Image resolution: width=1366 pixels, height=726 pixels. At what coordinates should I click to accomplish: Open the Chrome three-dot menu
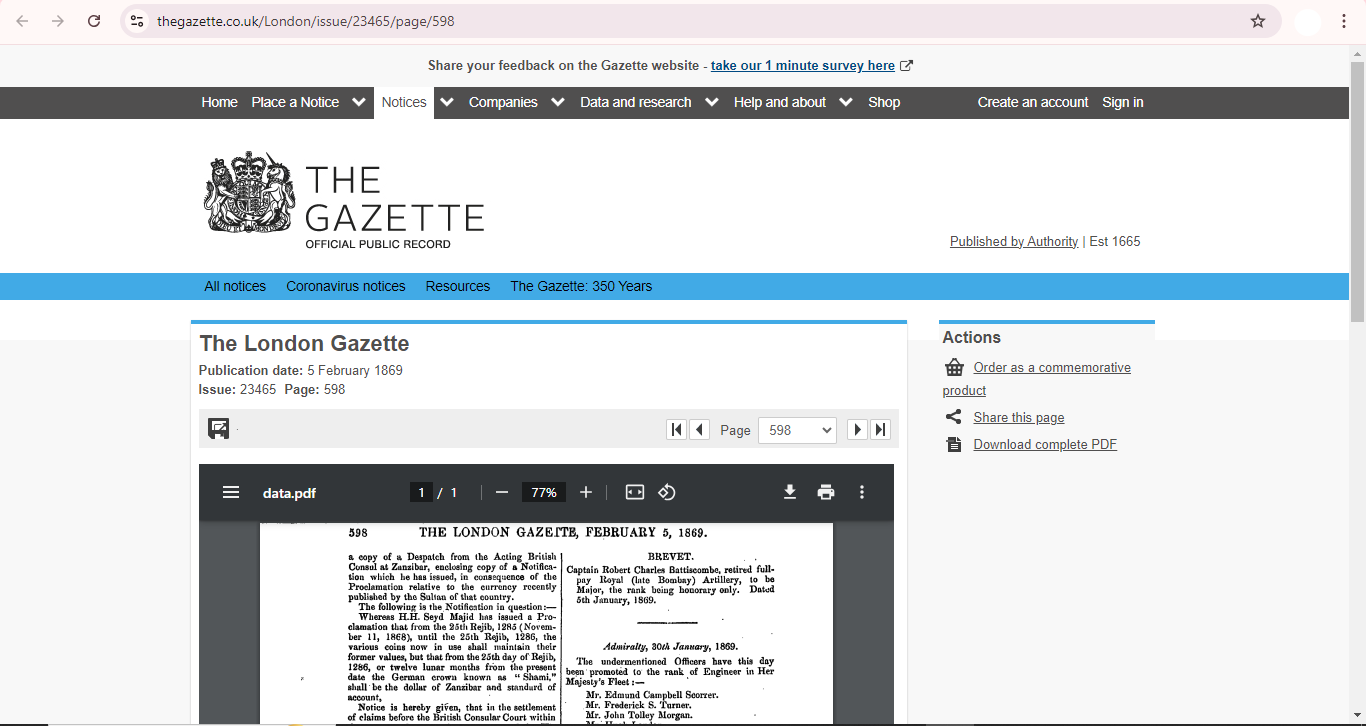pyautogui.click(x=1344, y=21)
